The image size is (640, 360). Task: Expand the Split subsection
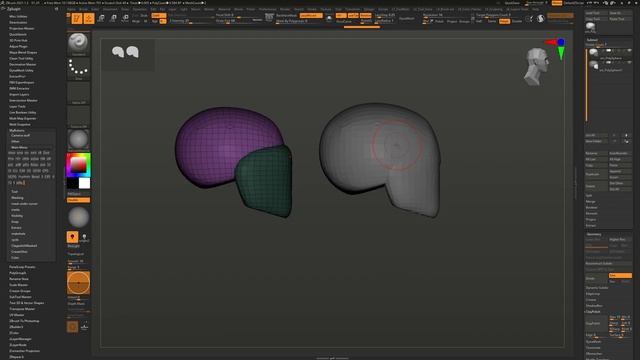(x=589, y=196)
